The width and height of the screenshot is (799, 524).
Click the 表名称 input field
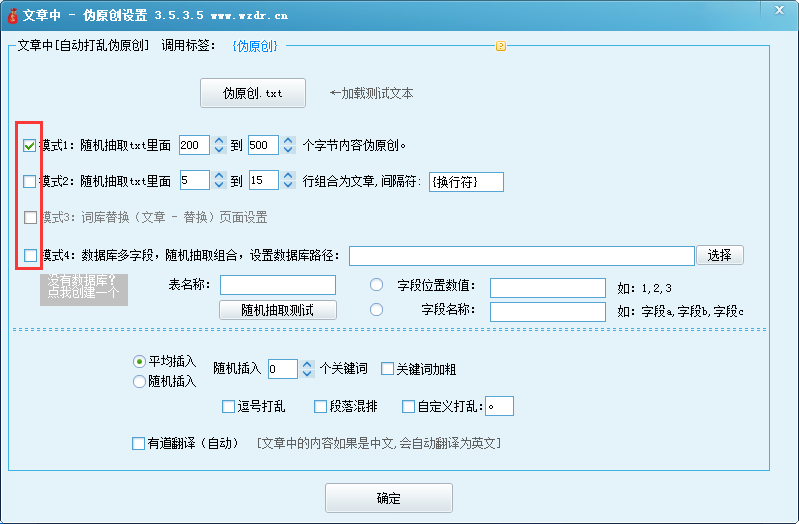click(278, 285)
